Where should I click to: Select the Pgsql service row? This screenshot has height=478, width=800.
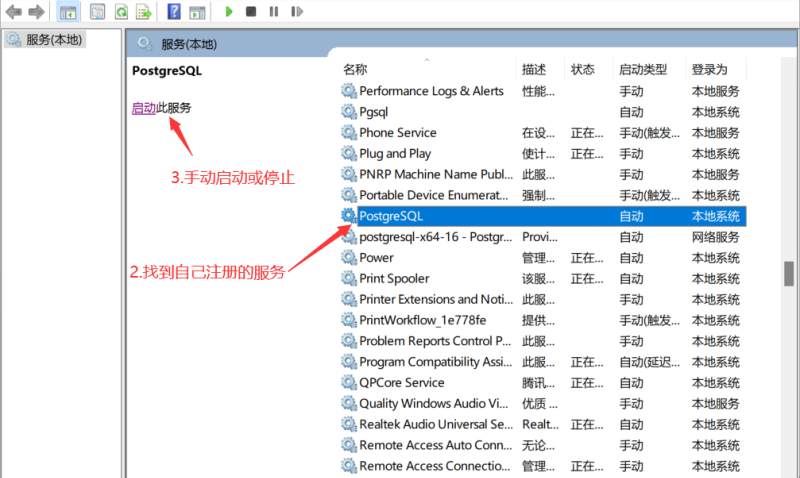(543, 112)
